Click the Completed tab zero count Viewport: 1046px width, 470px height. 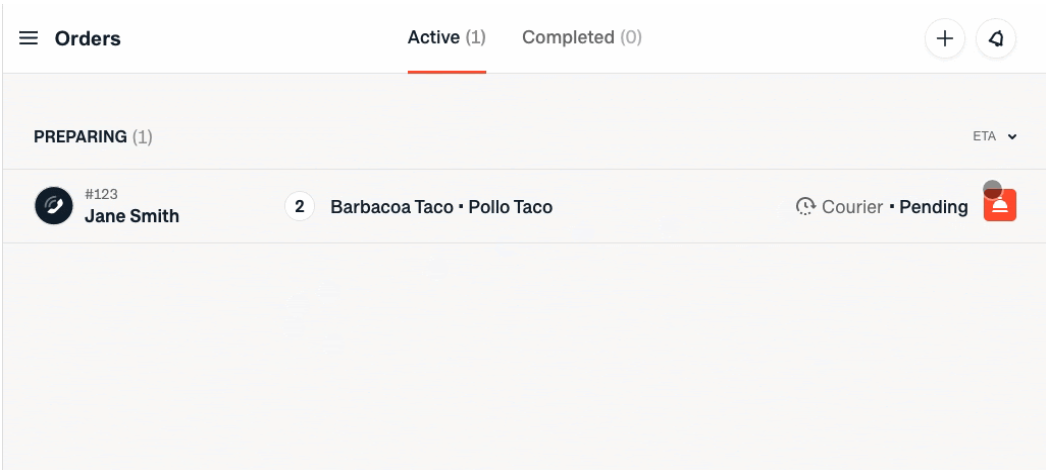pos(630,38)
